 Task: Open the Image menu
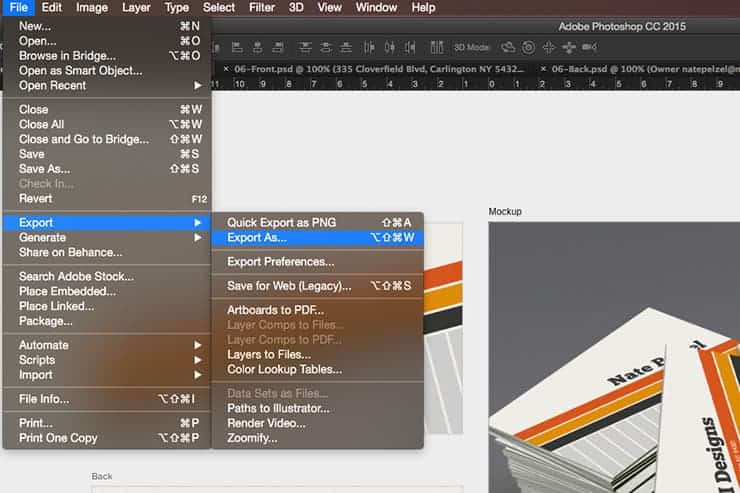point(92,8)
